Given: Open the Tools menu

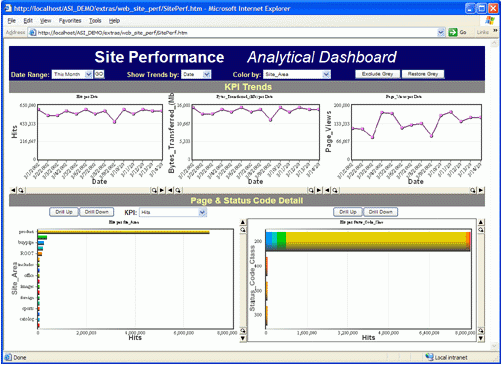Looking at the screenshot, I should click(95, 21).
